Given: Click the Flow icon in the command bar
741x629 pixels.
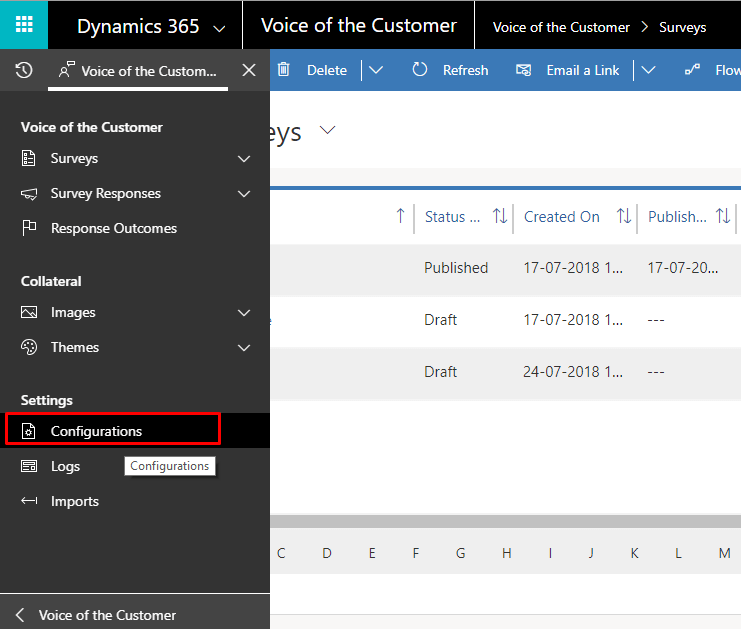Looking at the screenshot, I should coord(692,70).
